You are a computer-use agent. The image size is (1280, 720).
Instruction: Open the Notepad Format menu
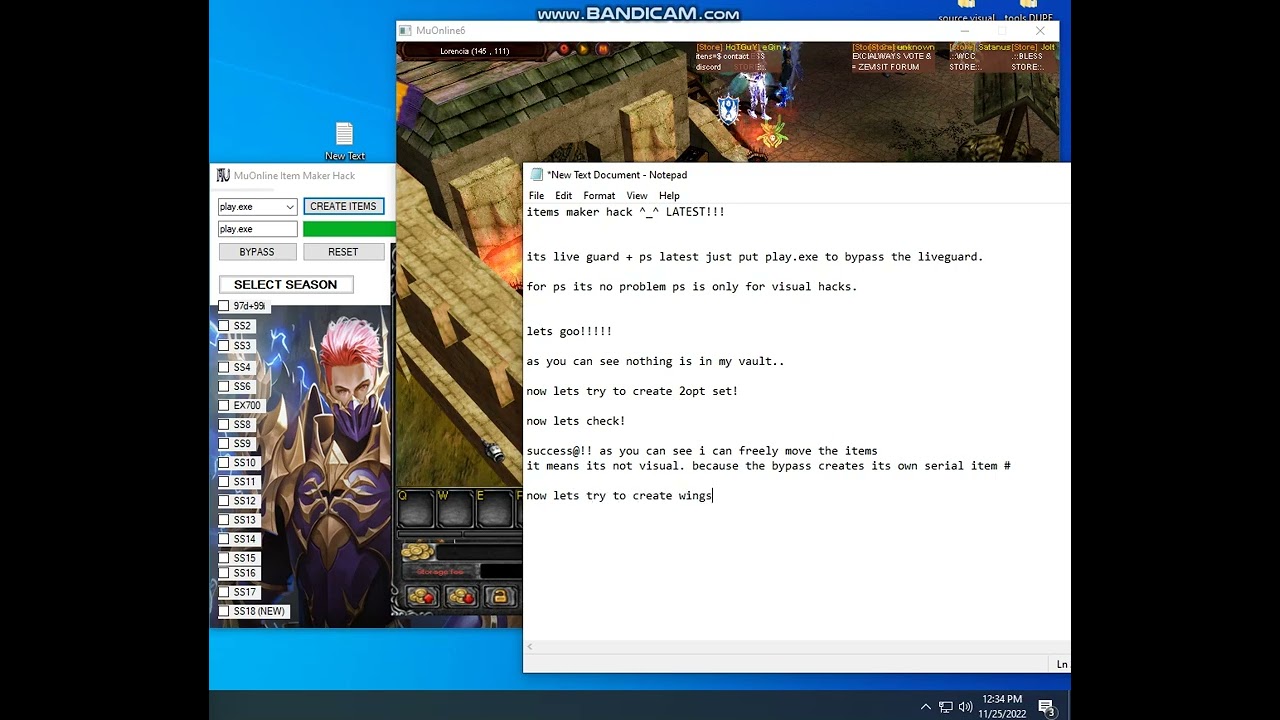[599, 196]
